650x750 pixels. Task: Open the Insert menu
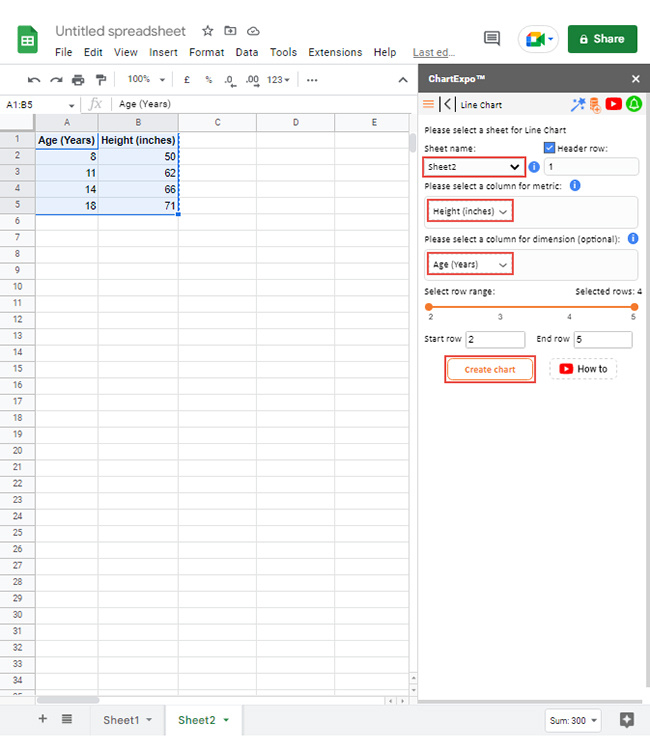[x=163, y=52]
